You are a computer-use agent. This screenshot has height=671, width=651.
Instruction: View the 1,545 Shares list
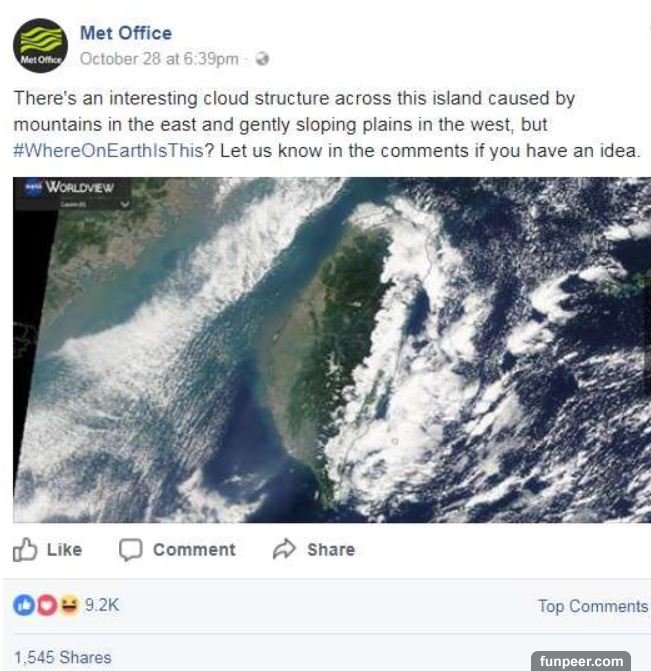pos(62,657)
